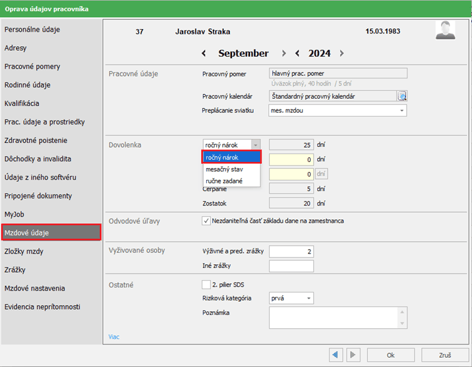
Task: Go to next month arrow after September
Action: [284, 53]
